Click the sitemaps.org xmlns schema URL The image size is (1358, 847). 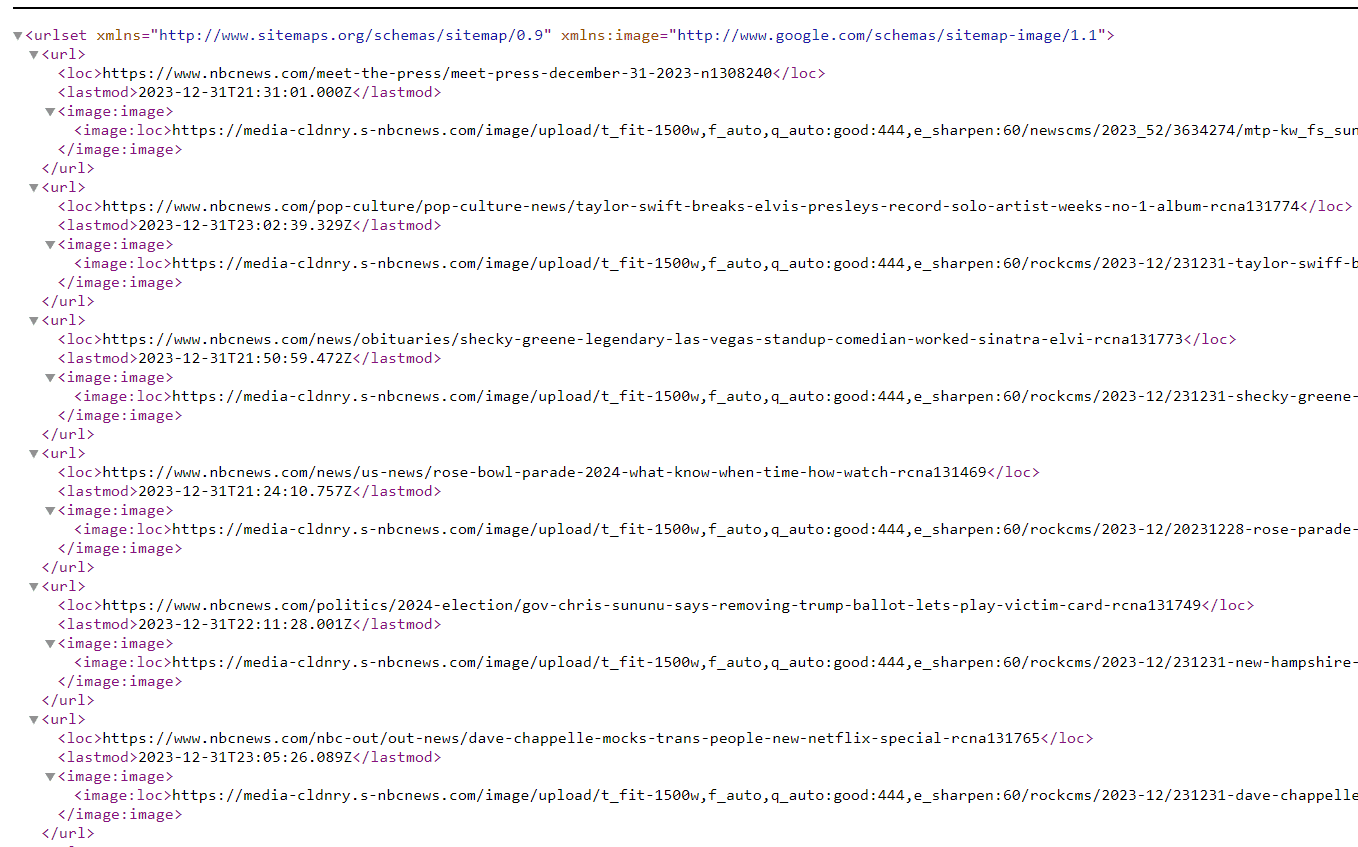pos(355,36)
